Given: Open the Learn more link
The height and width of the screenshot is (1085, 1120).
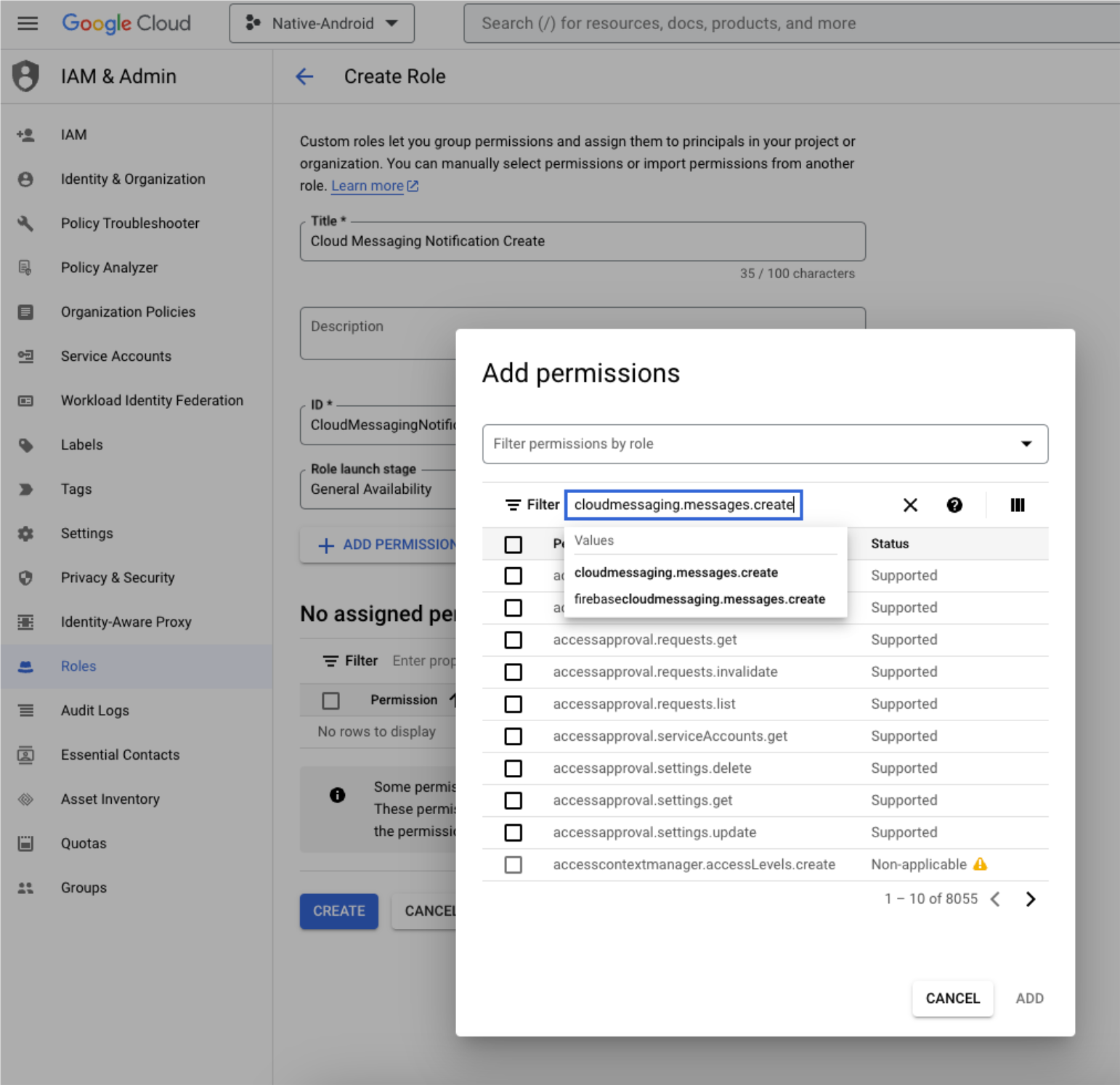Looking at the screenshot, I should pyautogui.click(x=368, y=186).
